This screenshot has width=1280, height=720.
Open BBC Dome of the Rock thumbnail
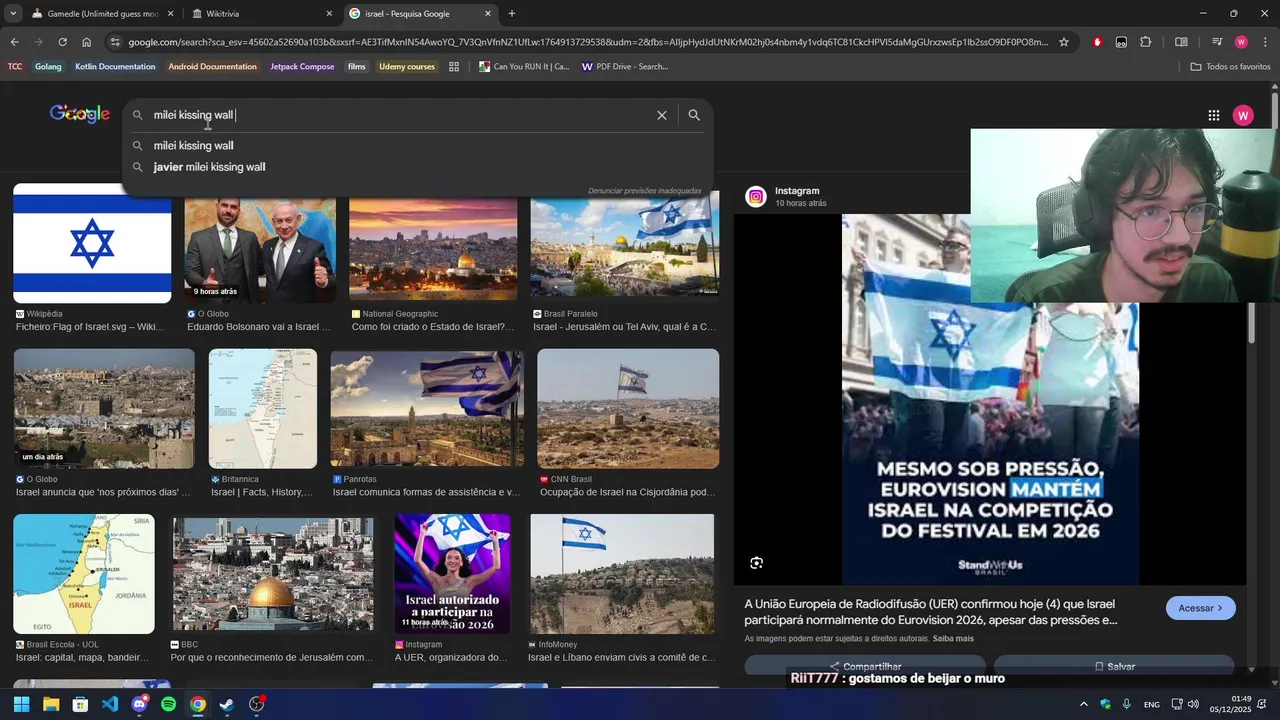pos(273,574)
